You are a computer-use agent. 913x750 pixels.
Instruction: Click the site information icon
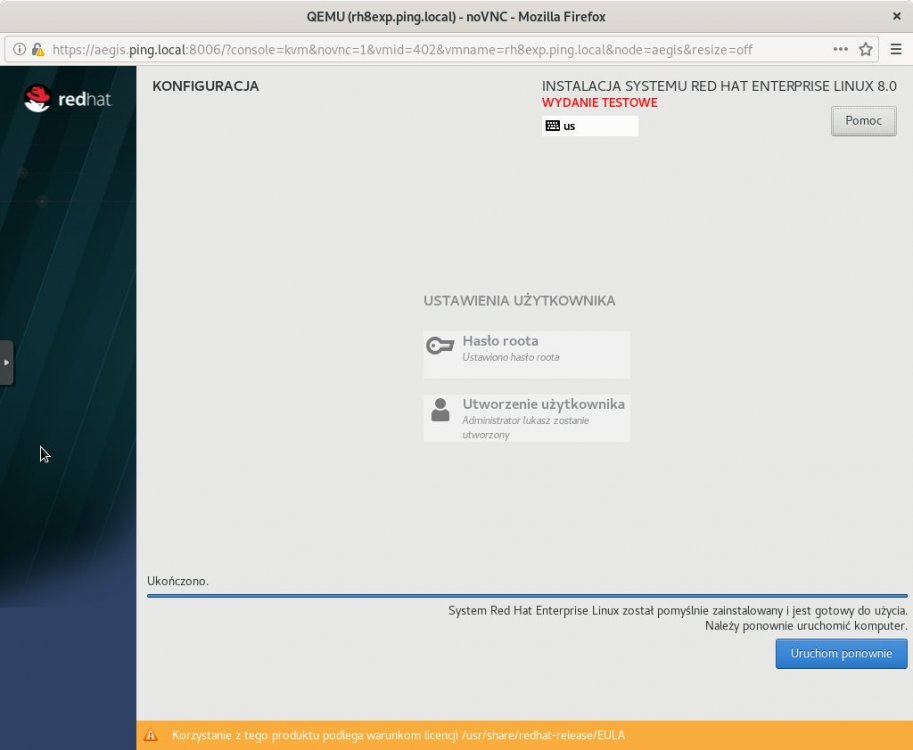pos(19,49)
